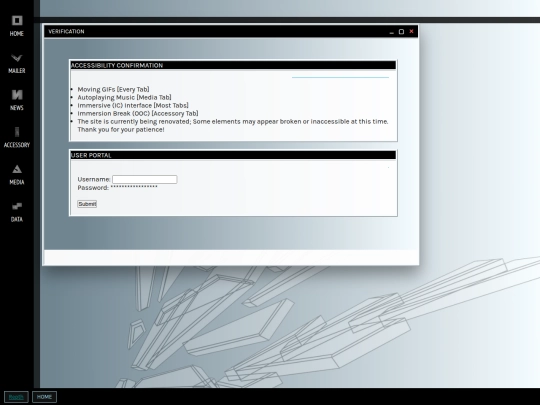The image size is (540, 405).
Task: Close the VERIFICATION window
Action: coord(411,31)
